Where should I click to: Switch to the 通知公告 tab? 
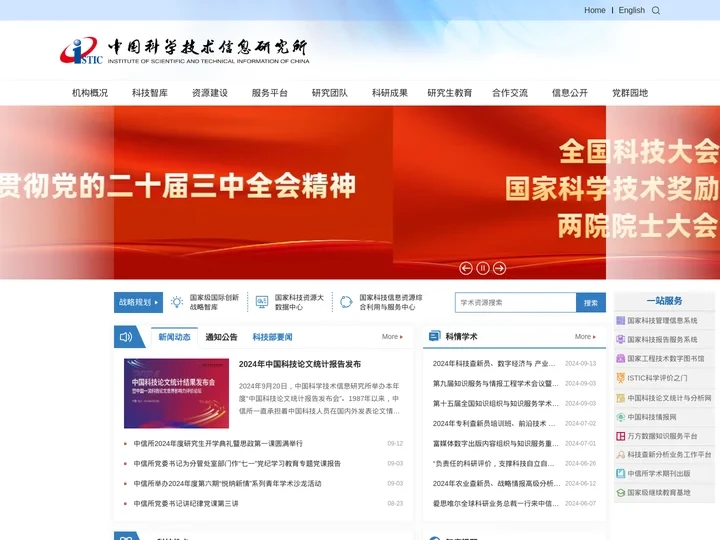coord(221,337)
